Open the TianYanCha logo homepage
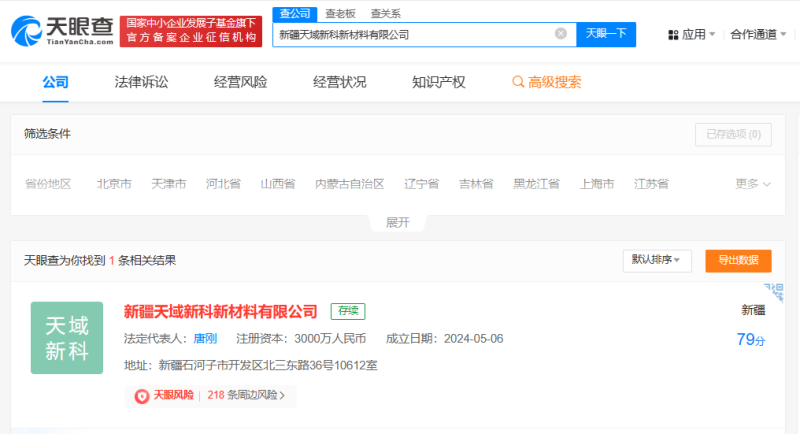This screenshot has width=800, height=434. point(62,31)
